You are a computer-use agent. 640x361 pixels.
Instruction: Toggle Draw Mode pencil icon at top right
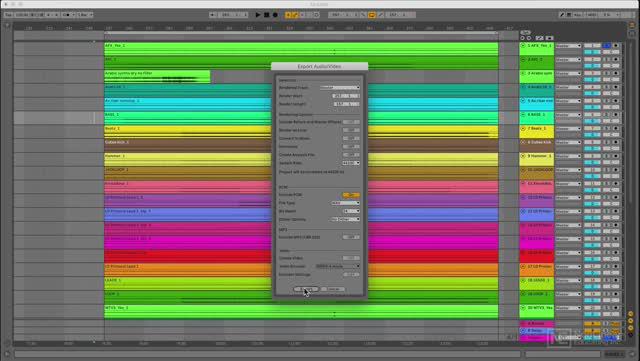click(x=562, y=15)
